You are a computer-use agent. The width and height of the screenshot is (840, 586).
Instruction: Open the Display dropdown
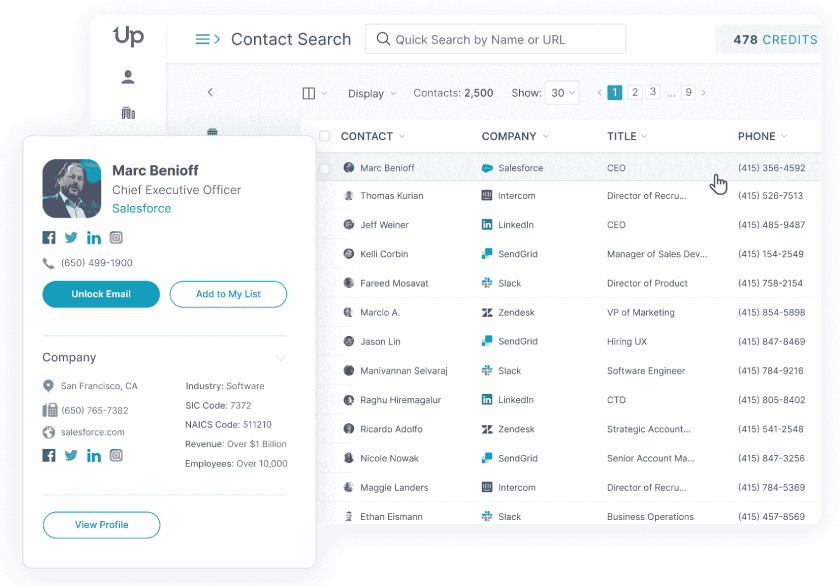(372, 93)
